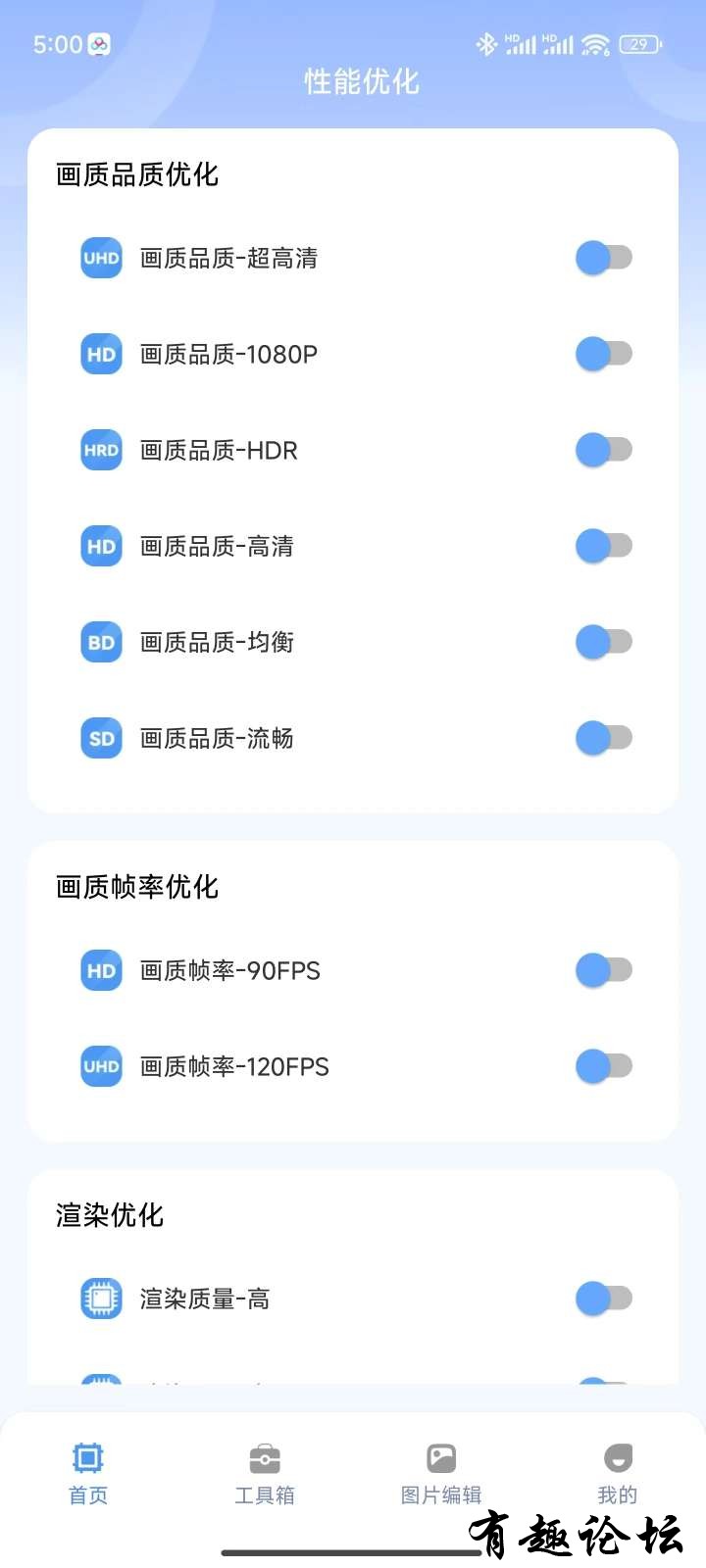Tap the 画质品质-流畅 label
706x1568 pixels.
point(217,738)
